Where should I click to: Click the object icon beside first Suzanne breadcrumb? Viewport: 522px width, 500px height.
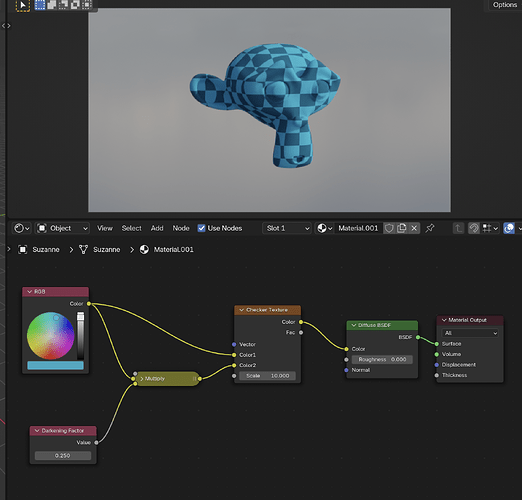click(x=22, y=250)
